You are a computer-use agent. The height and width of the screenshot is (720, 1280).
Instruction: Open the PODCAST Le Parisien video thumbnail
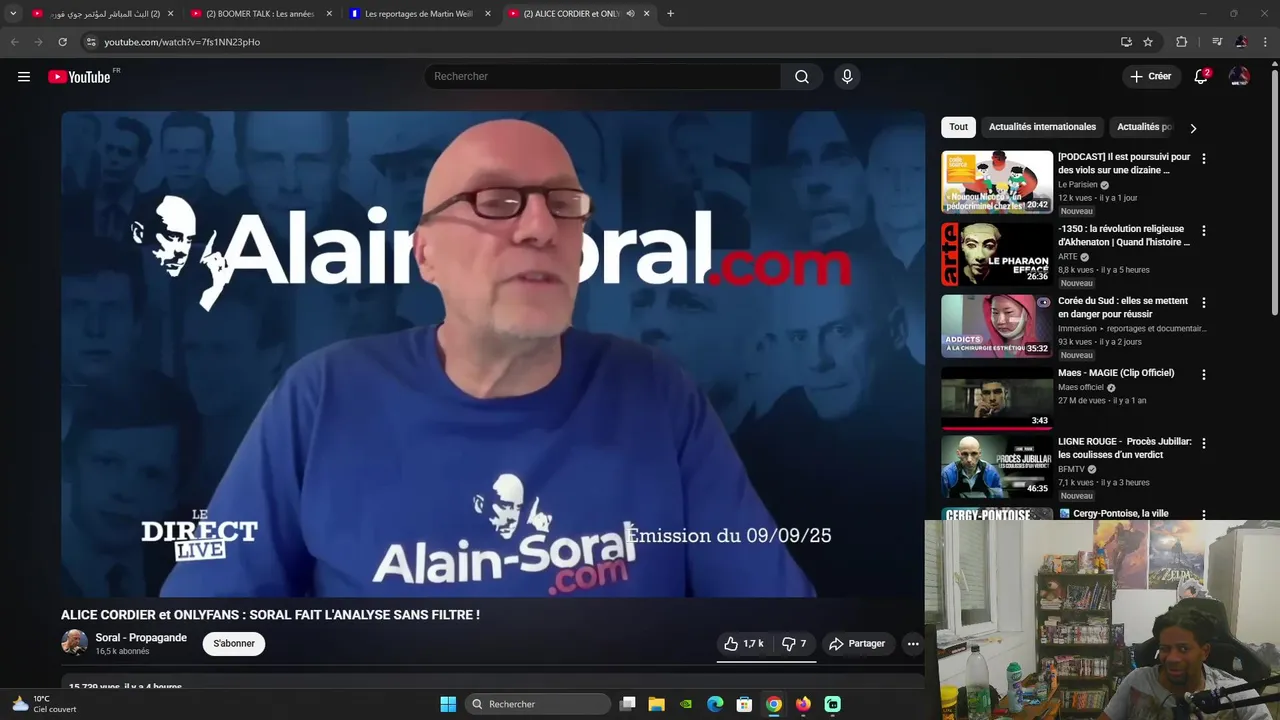[x=997, y=182]
